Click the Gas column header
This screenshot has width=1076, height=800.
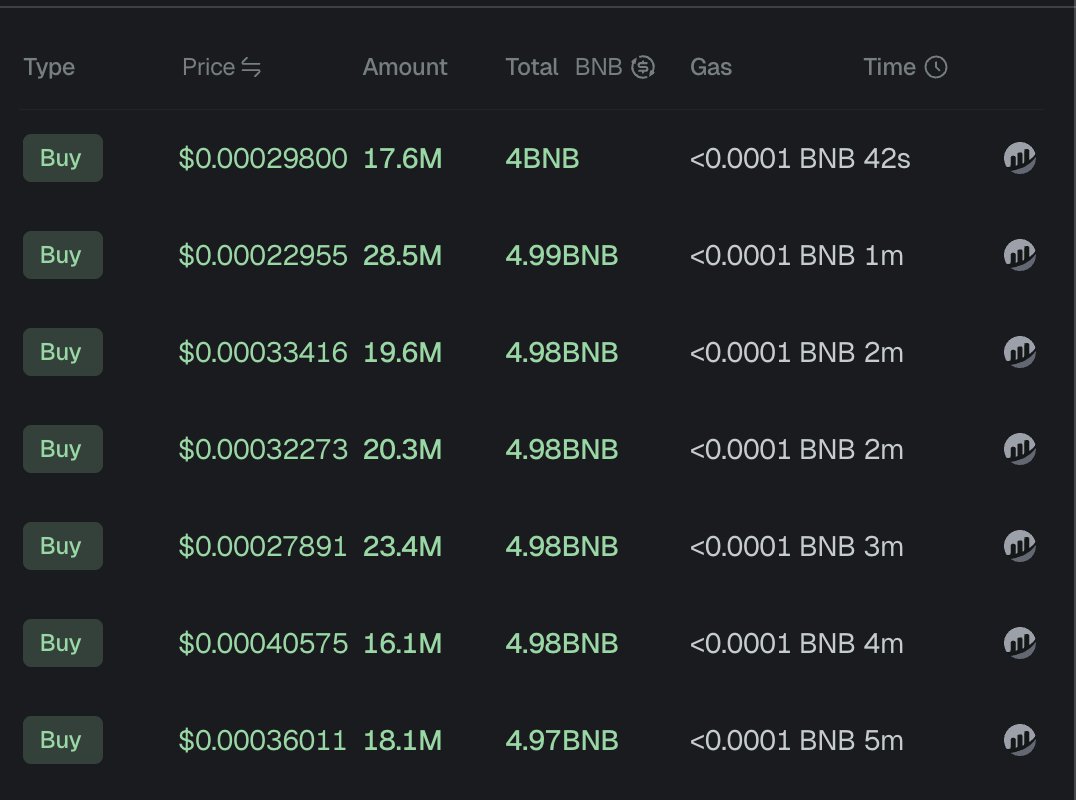coord(711,67)
